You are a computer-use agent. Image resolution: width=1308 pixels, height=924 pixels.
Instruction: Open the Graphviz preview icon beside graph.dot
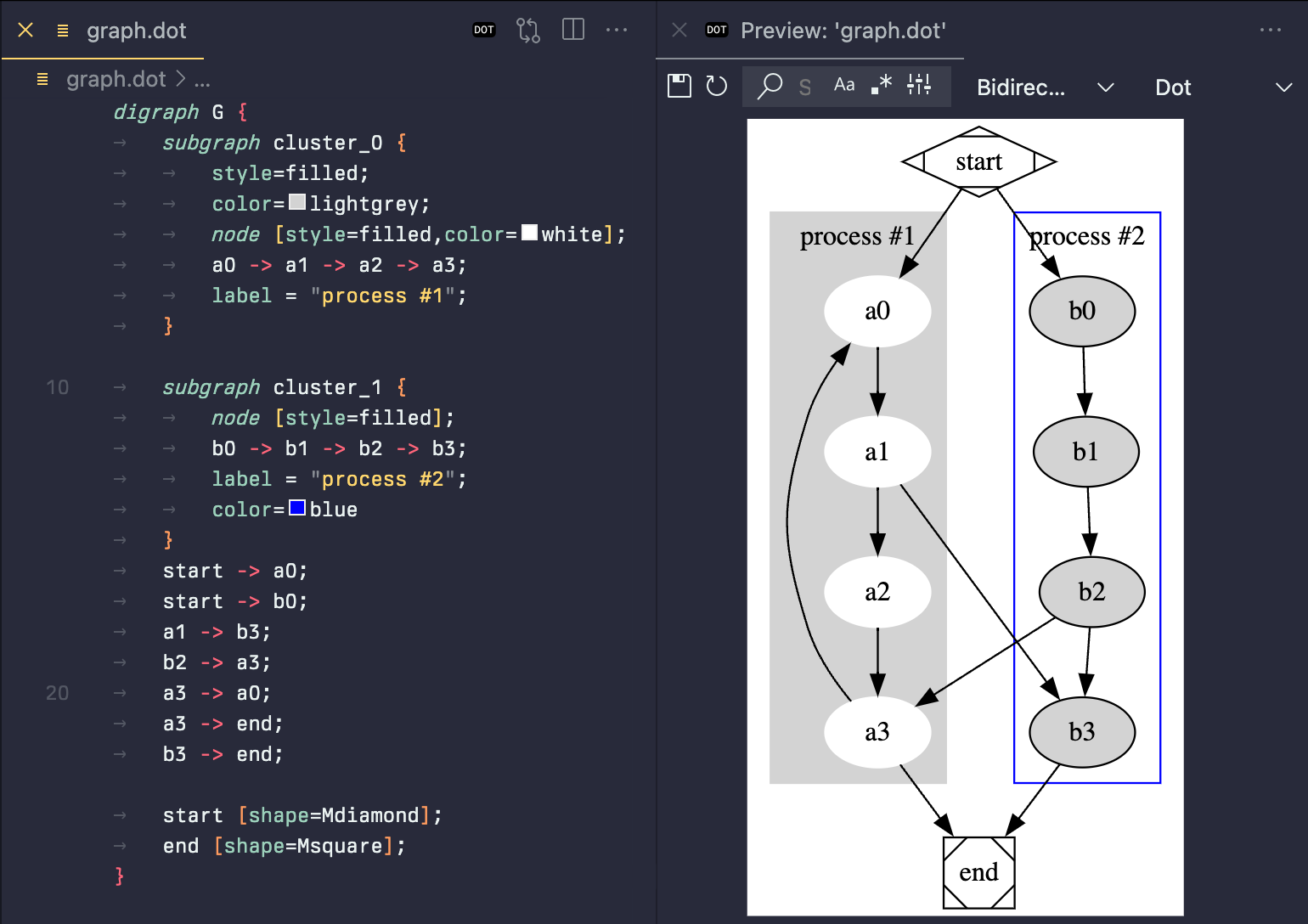click(x=528, y=30)
